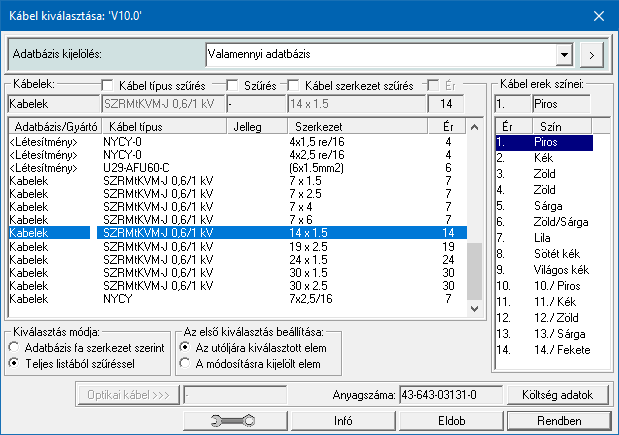Sort by 'Kábel típus' column header
This screenshot has height=435, width=619.
136,127
